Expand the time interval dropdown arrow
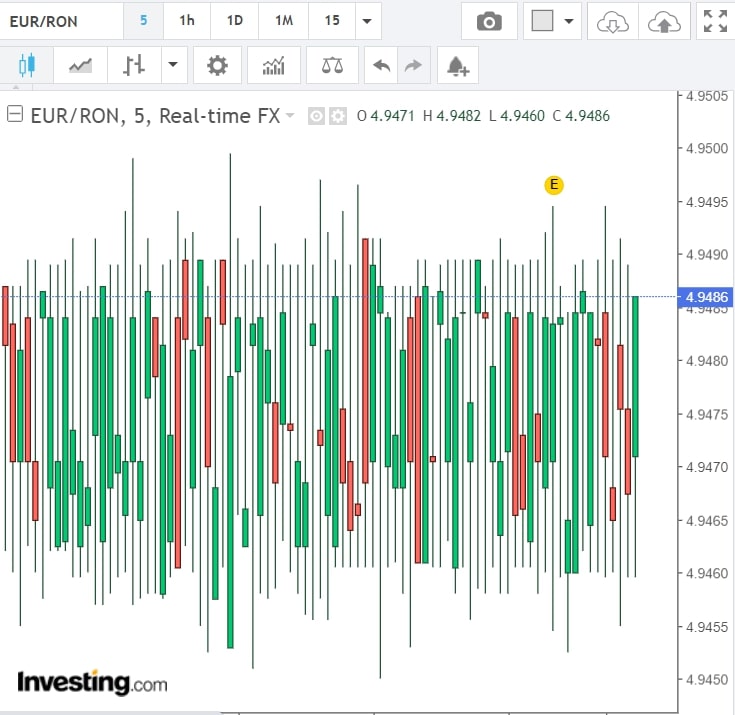 (x=368, y=21)
